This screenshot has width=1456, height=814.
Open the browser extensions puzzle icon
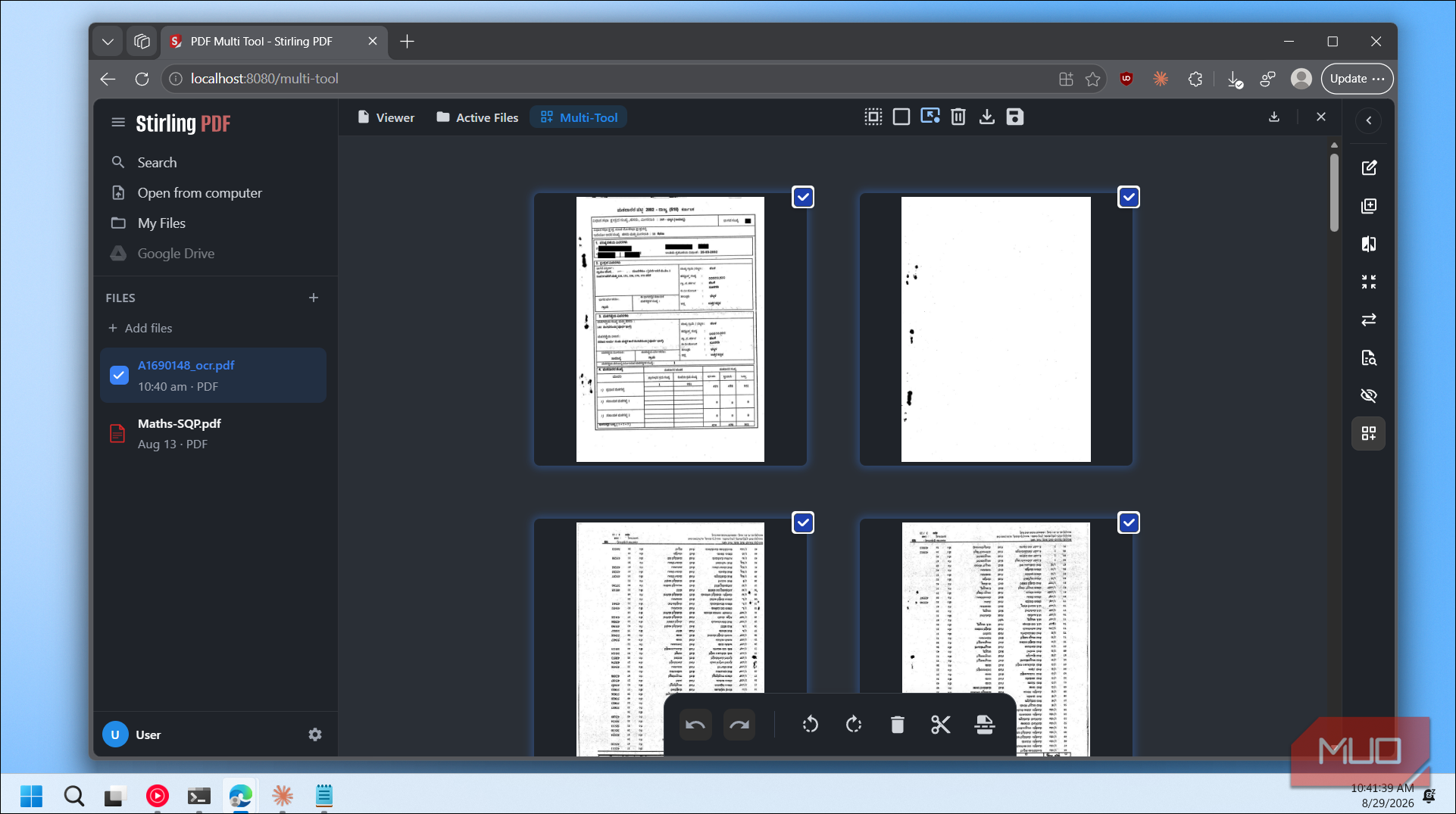1195,79
